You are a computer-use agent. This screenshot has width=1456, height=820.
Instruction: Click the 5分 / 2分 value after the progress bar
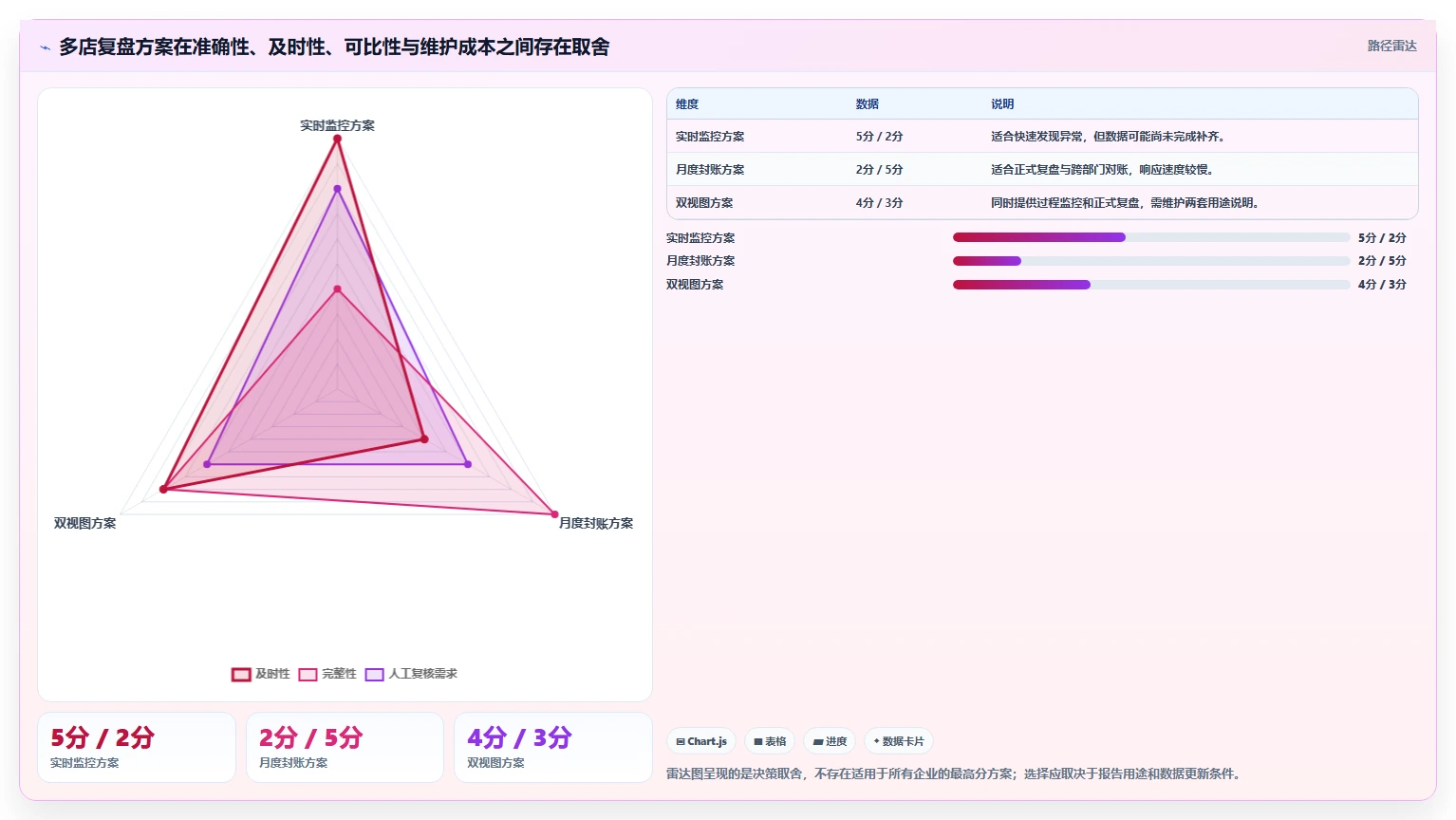tap(1382, 238)
